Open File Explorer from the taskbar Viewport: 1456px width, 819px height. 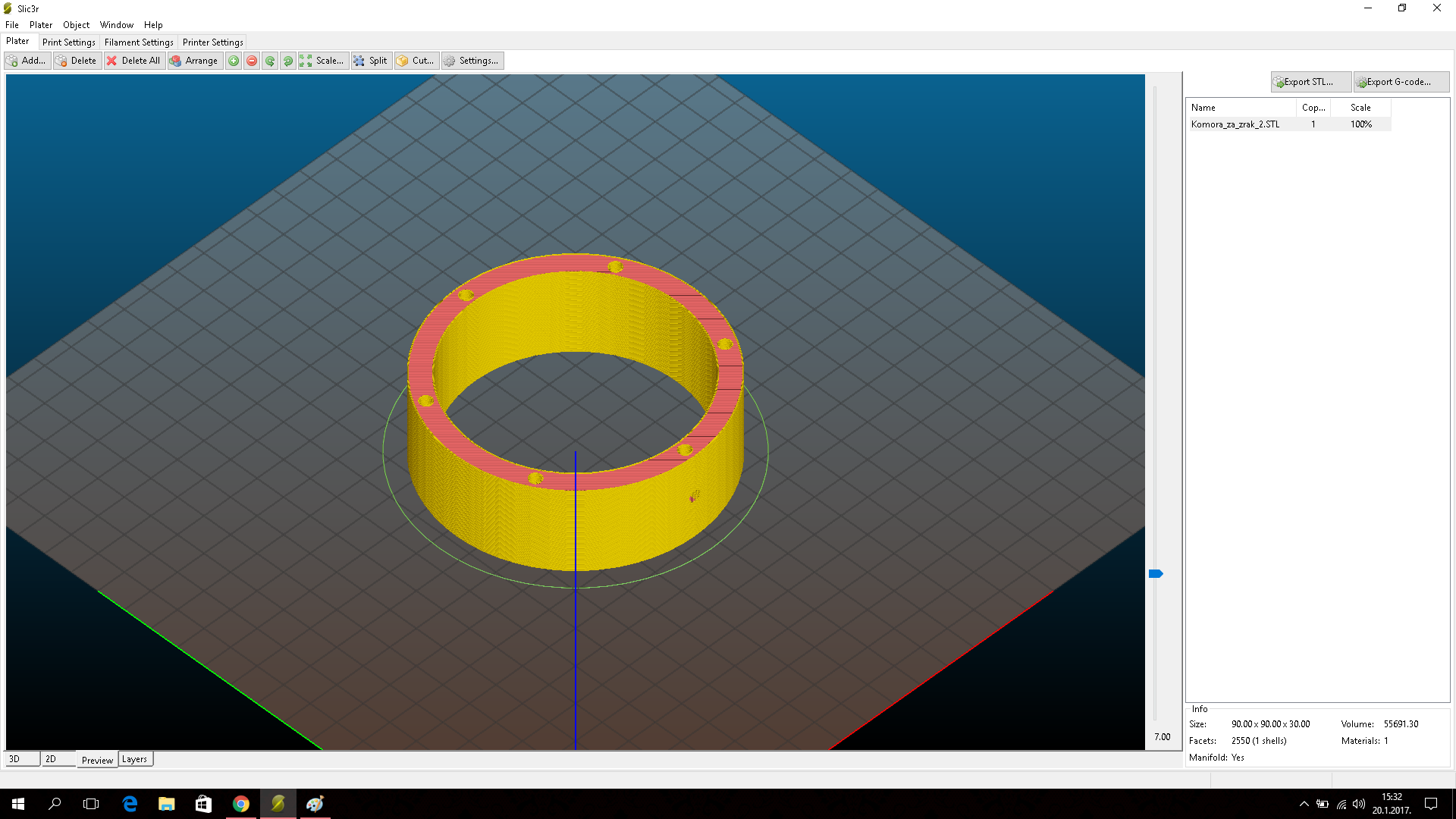(x=167, y=804)
